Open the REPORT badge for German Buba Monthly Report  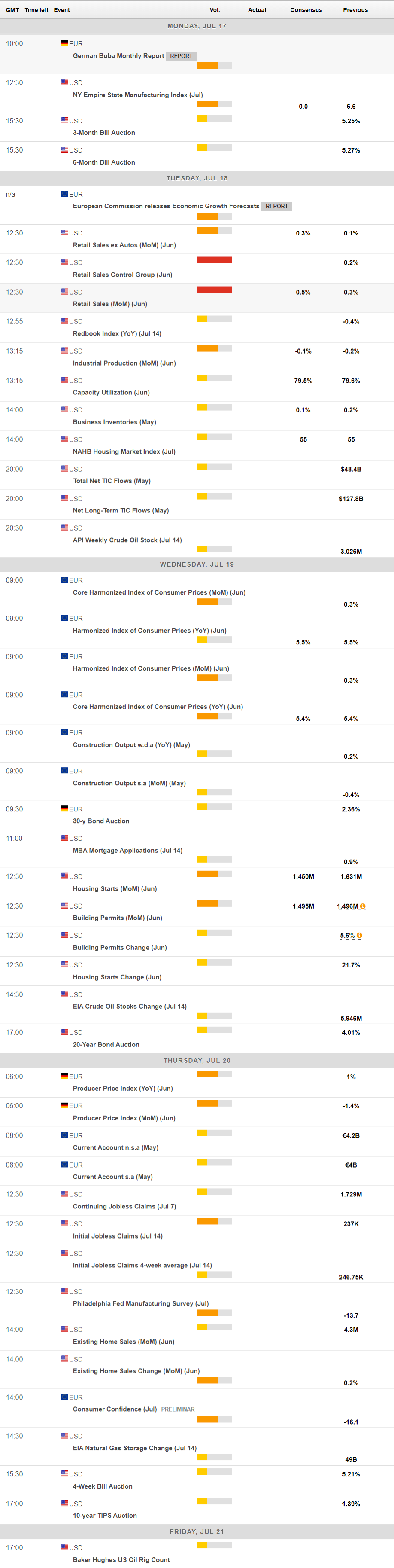click(181, 56)
